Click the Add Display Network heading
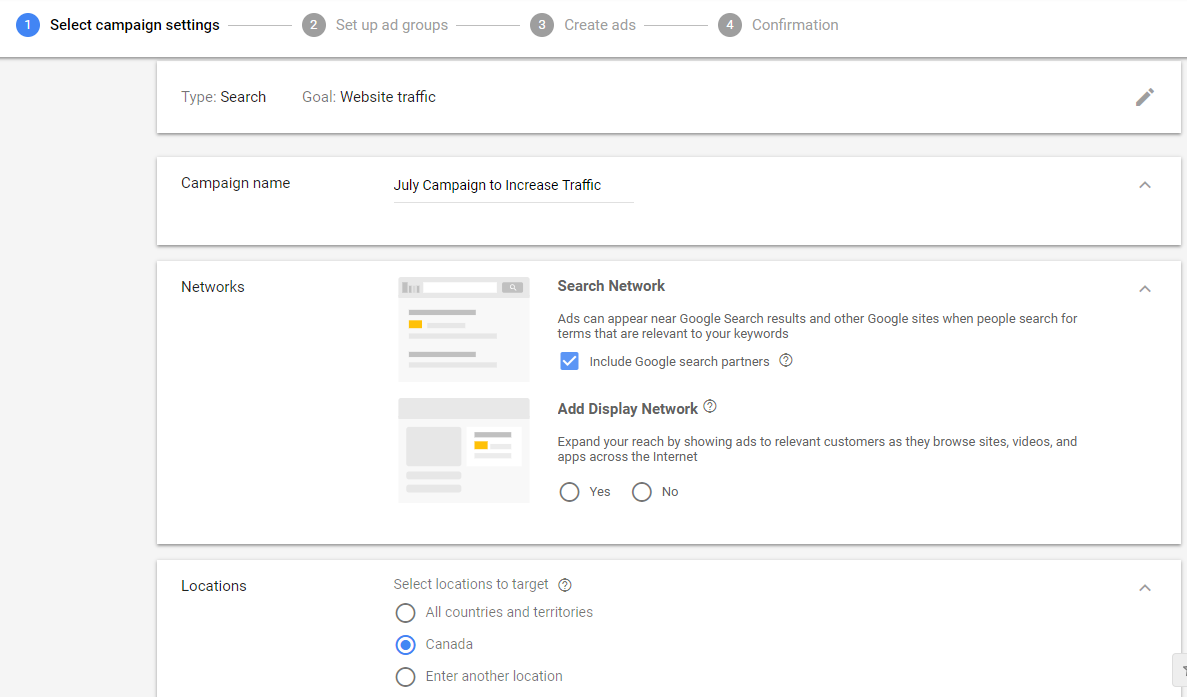This screenshot has height=697, width=1187. (x=628, y=409)
